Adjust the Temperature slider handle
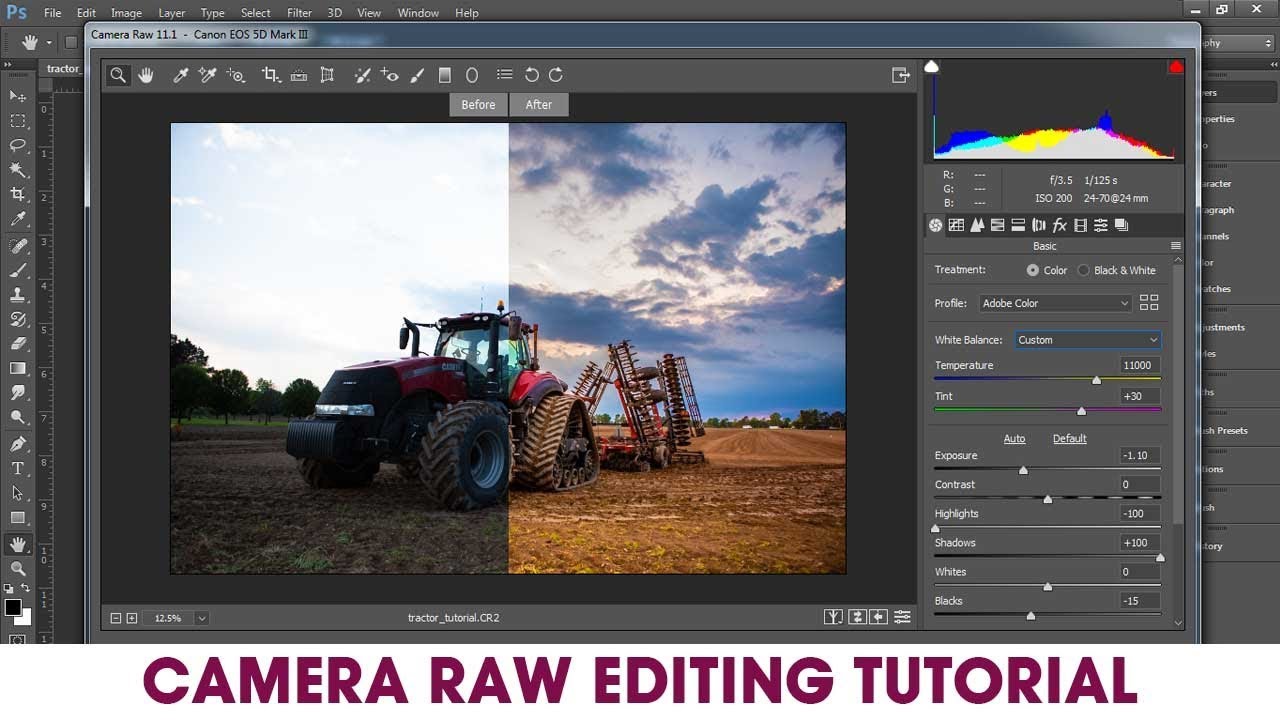Viewport: 1280px width, 720px height. pos(1096,380)
